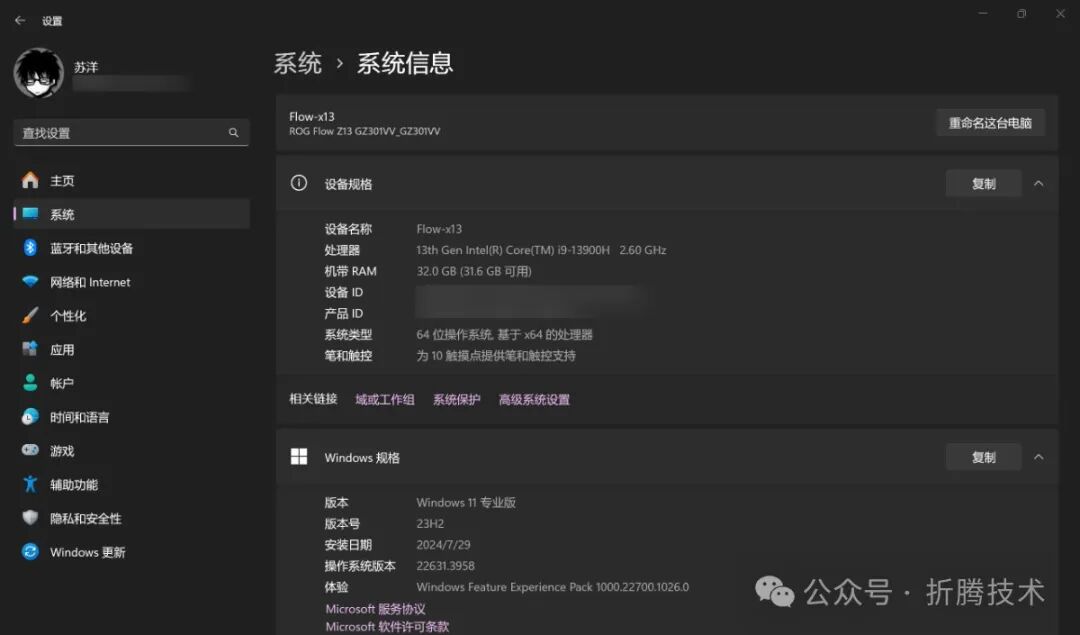This screenshot has width=1080, height=635.
Task: Open Windows 更新 in sidebar
Action: tap(131, 552)
